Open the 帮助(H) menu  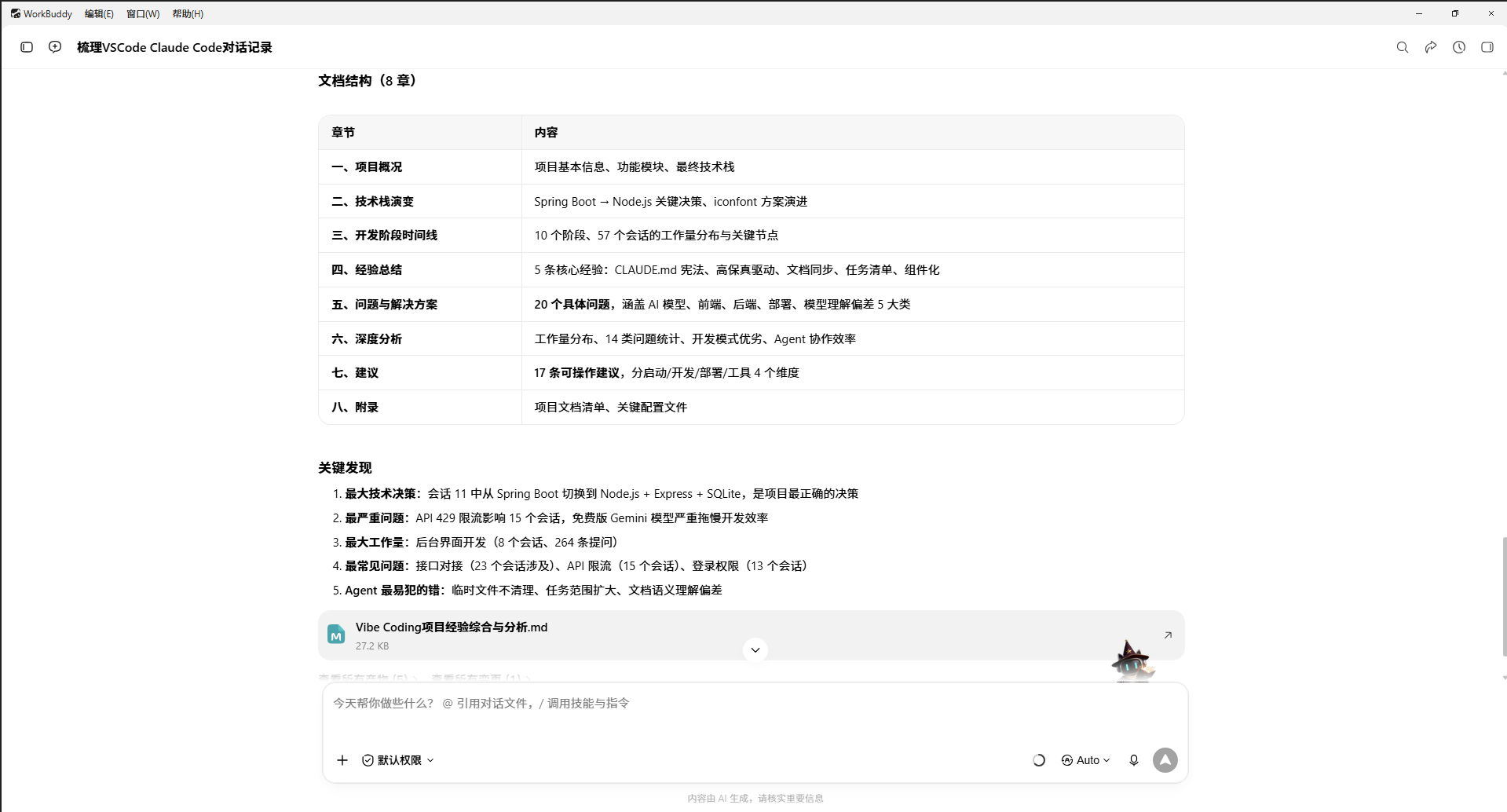click(x=188, y=14)
